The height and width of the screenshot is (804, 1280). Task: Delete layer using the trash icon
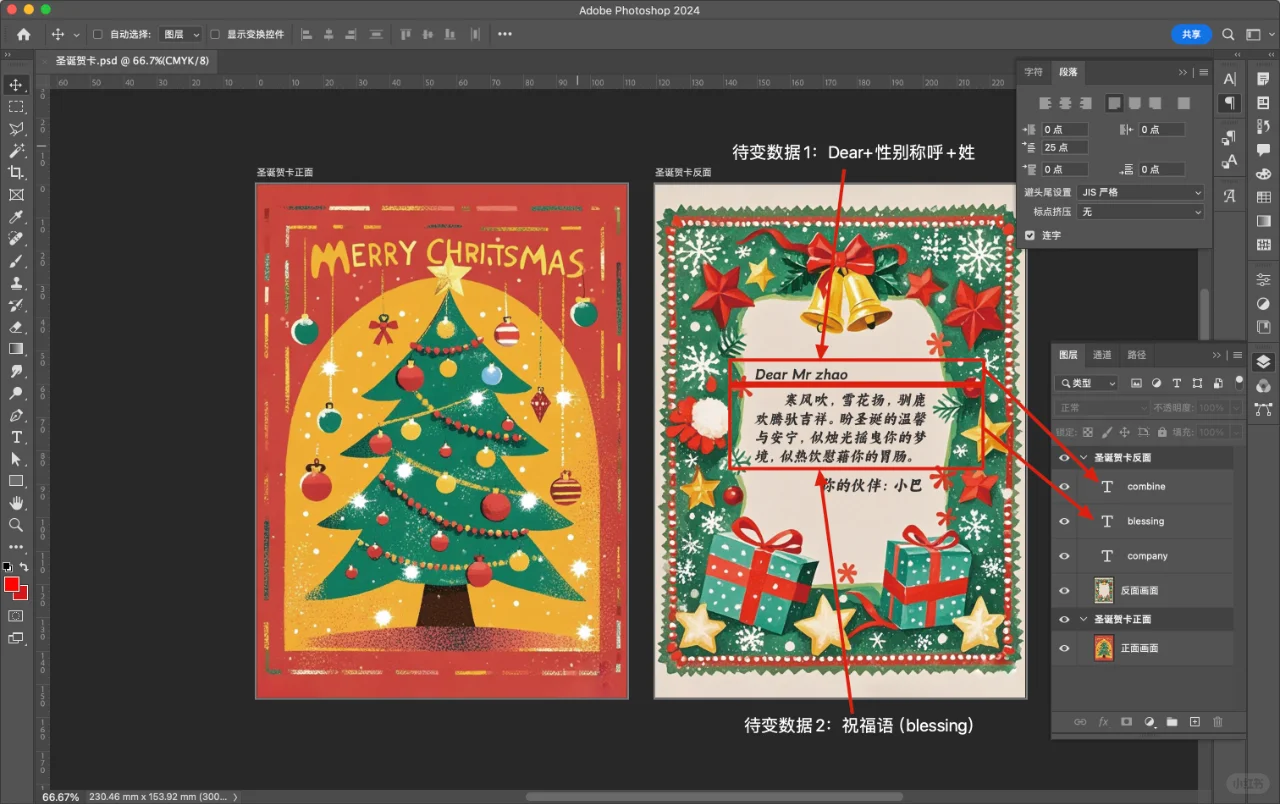pos(1217,722)
